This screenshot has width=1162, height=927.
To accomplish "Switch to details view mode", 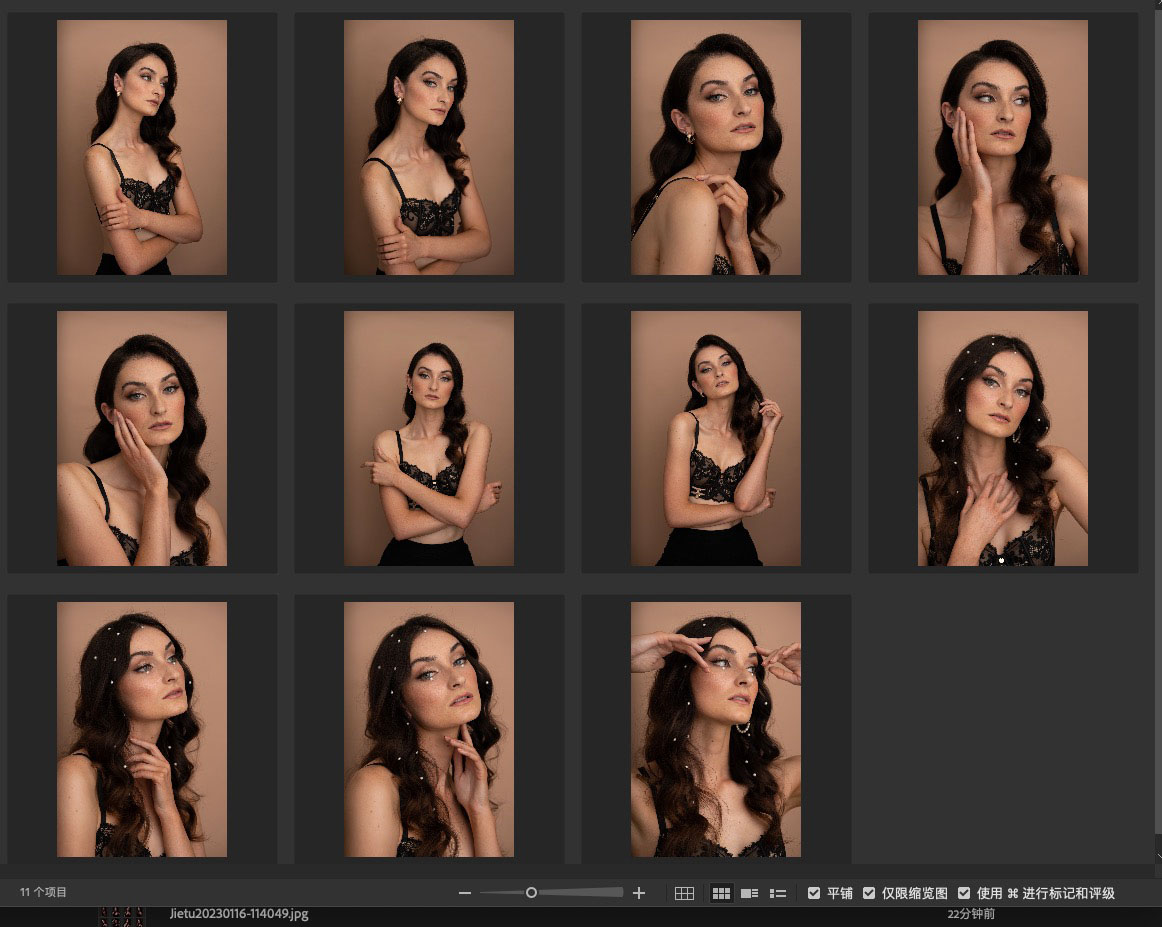I will tap(749, 893).
